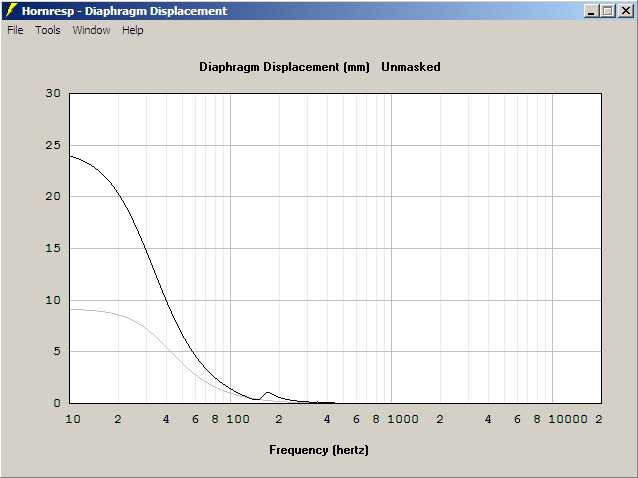Close the Diaphragm Displacement window
The image size is (638, 478).
[x=625, y=11]
